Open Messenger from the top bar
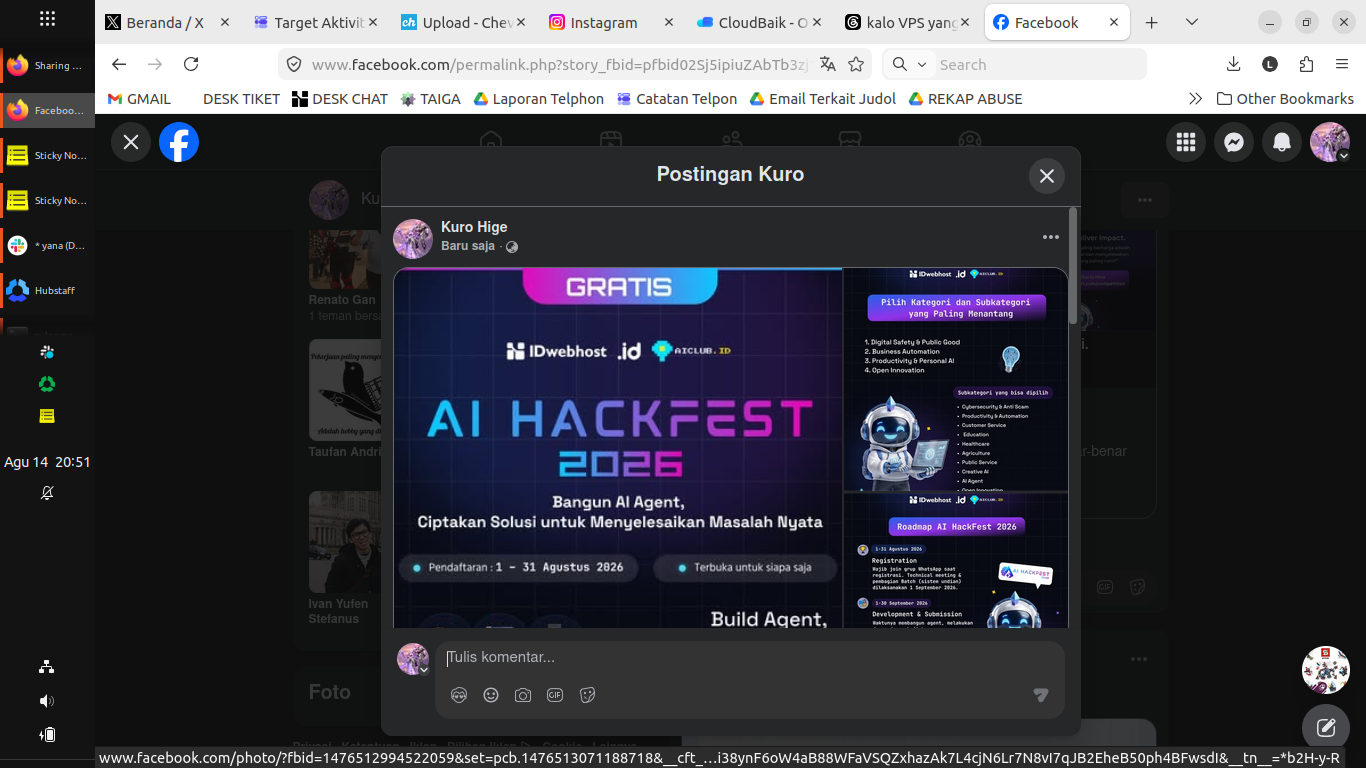The height and width of the screenshot is (768, 1366). (x=1234, y=143)
